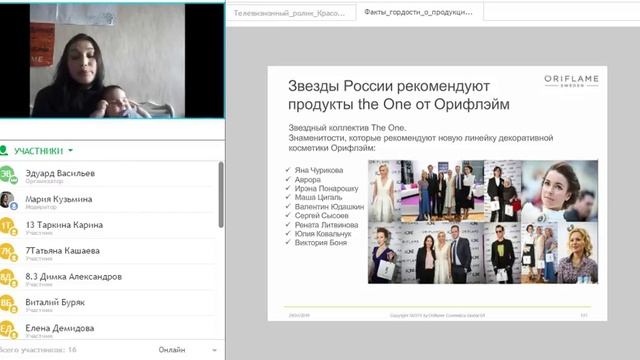Click Яна Чурикова in the slide list

point(319,170)
